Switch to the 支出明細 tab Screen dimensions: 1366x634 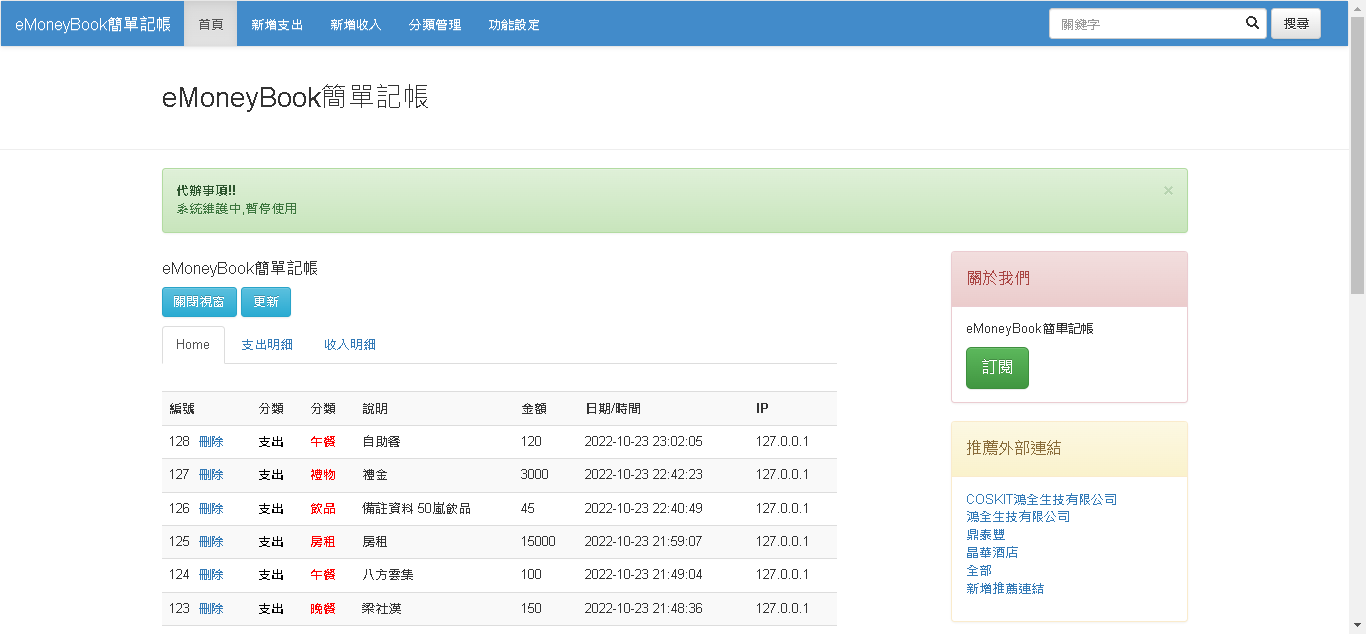tap(267, 345)
